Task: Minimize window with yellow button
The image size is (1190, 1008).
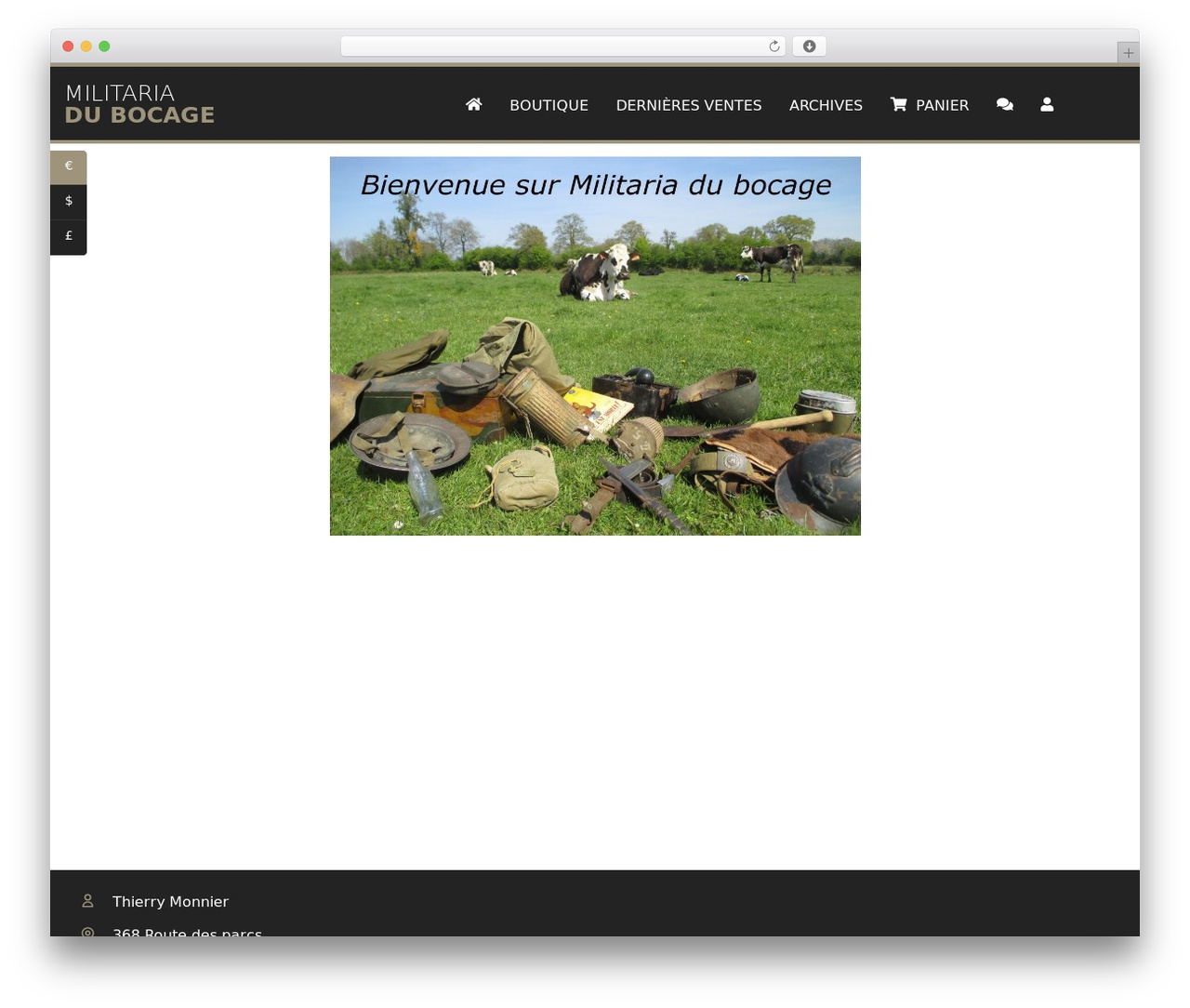Action: coord(86,46)
